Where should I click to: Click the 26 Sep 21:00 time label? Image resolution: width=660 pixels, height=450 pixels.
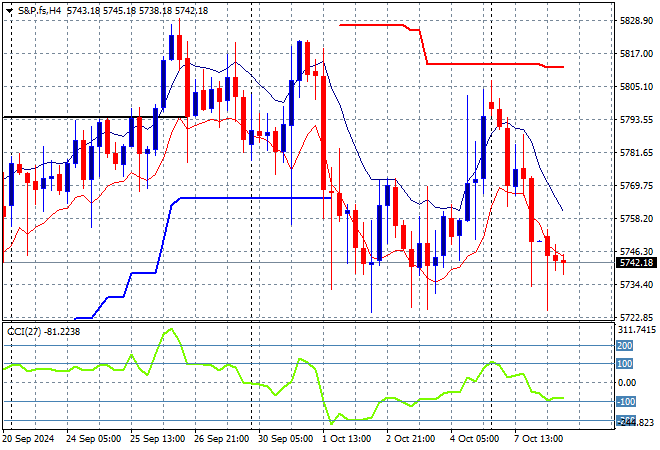(221, 439)
